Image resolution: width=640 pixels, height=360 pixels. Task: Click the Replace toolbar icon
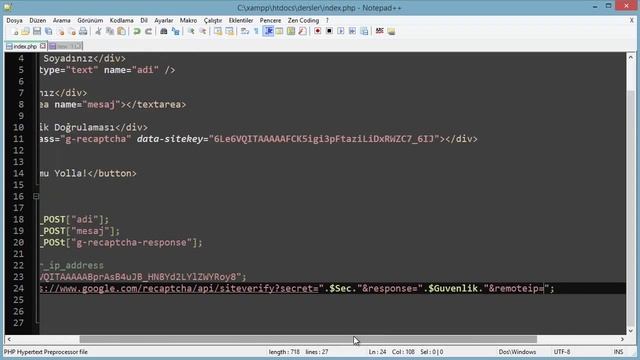point(176,31)
